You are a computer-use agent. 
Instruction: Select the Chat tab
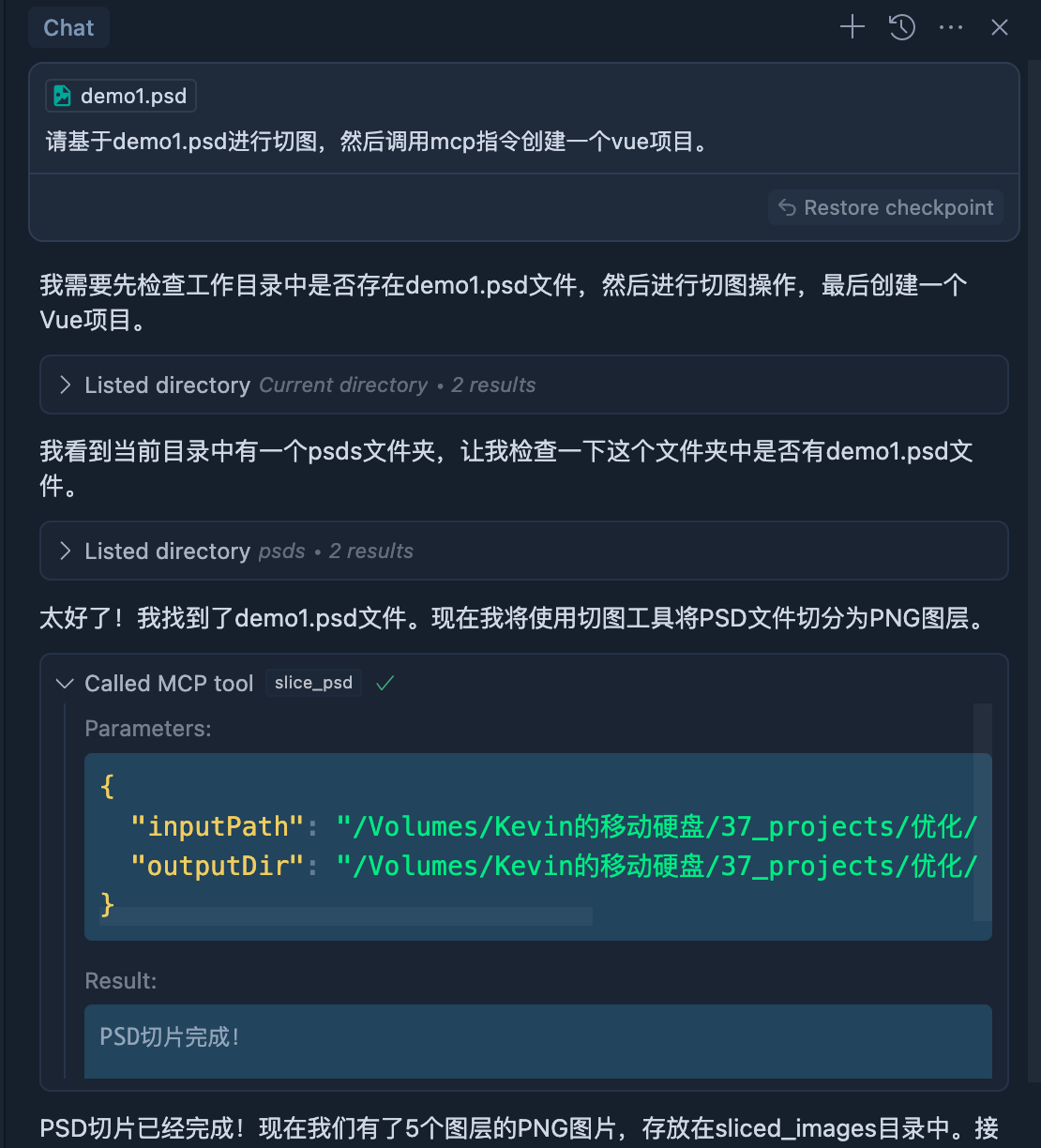pos(68,28)
